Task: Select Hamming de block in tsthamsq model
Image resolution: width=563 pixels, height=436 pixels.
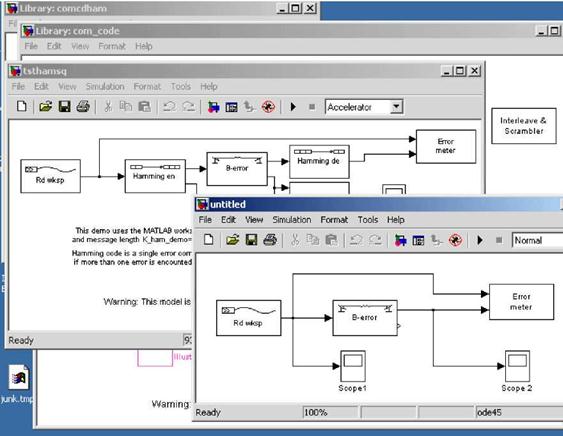Action: click(x=319, y=162)
